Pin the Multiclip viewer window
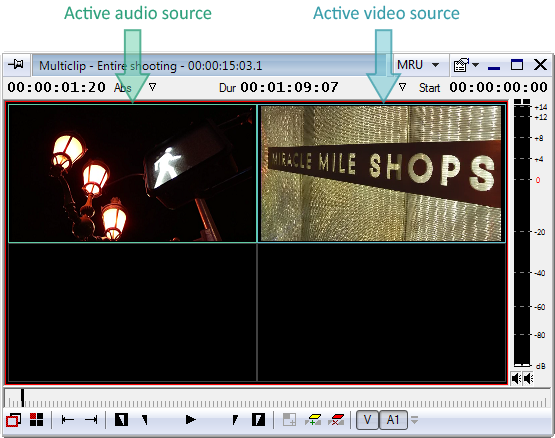The width and height of the screenshot is (555, 438). coord(16,64)
